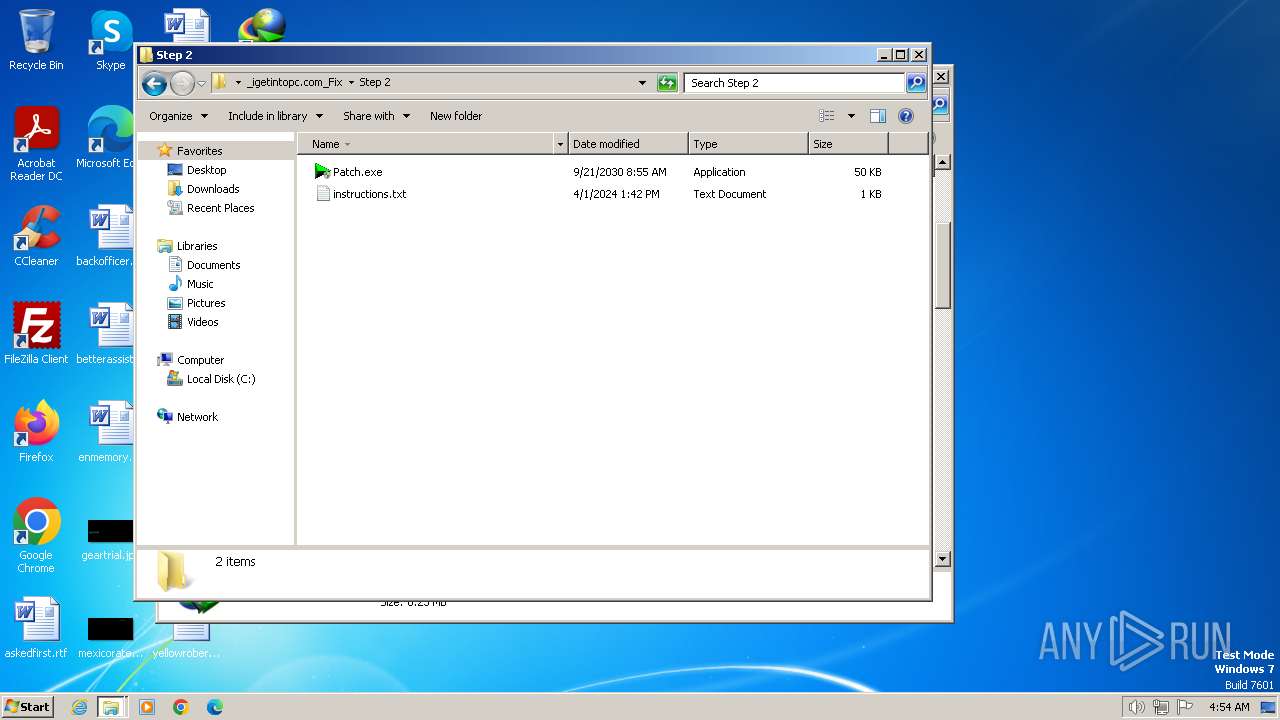This screenshot has width=1280, height=720.
Task: Open Microsoft Edge from the taskbar
Action: point(214,707)
